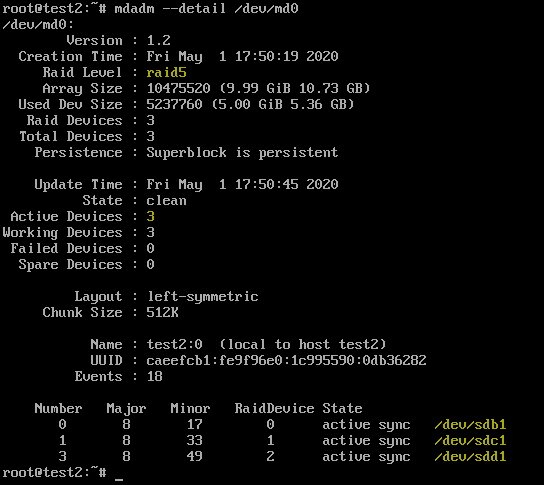Select the '/dev/md0:' header line

pyautogui.click(x=38, y=24)
